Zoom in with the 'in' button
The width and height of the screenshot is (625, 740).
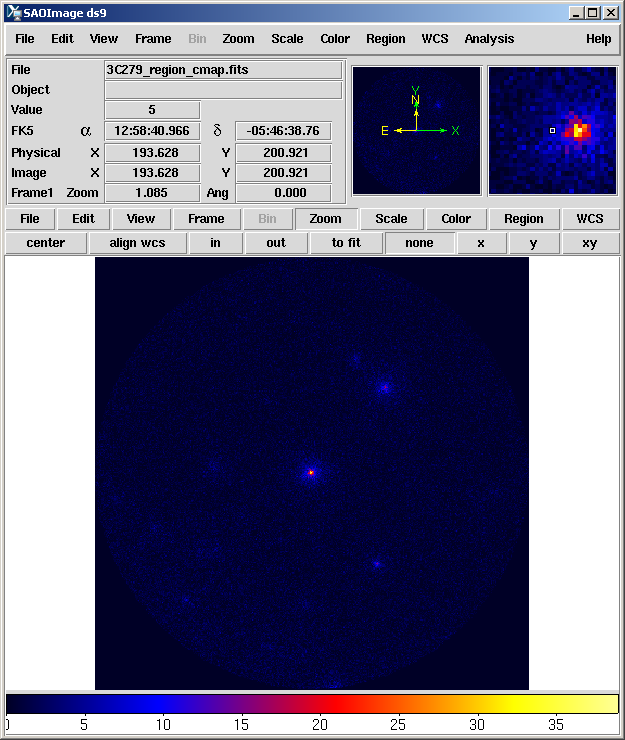[x=215, y=243]
